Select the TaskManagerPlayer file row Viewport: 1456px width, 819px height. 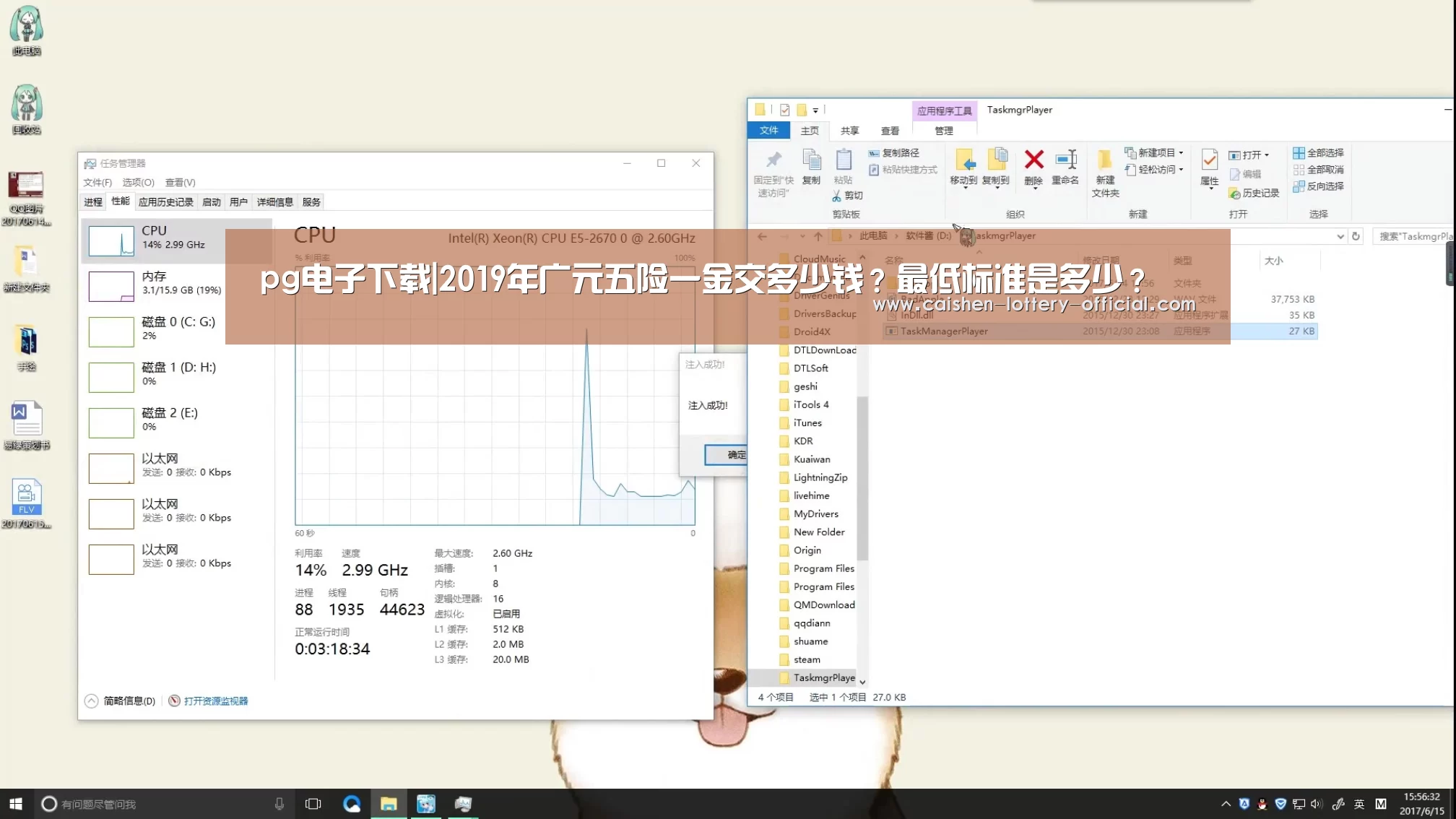[1100, 331]
